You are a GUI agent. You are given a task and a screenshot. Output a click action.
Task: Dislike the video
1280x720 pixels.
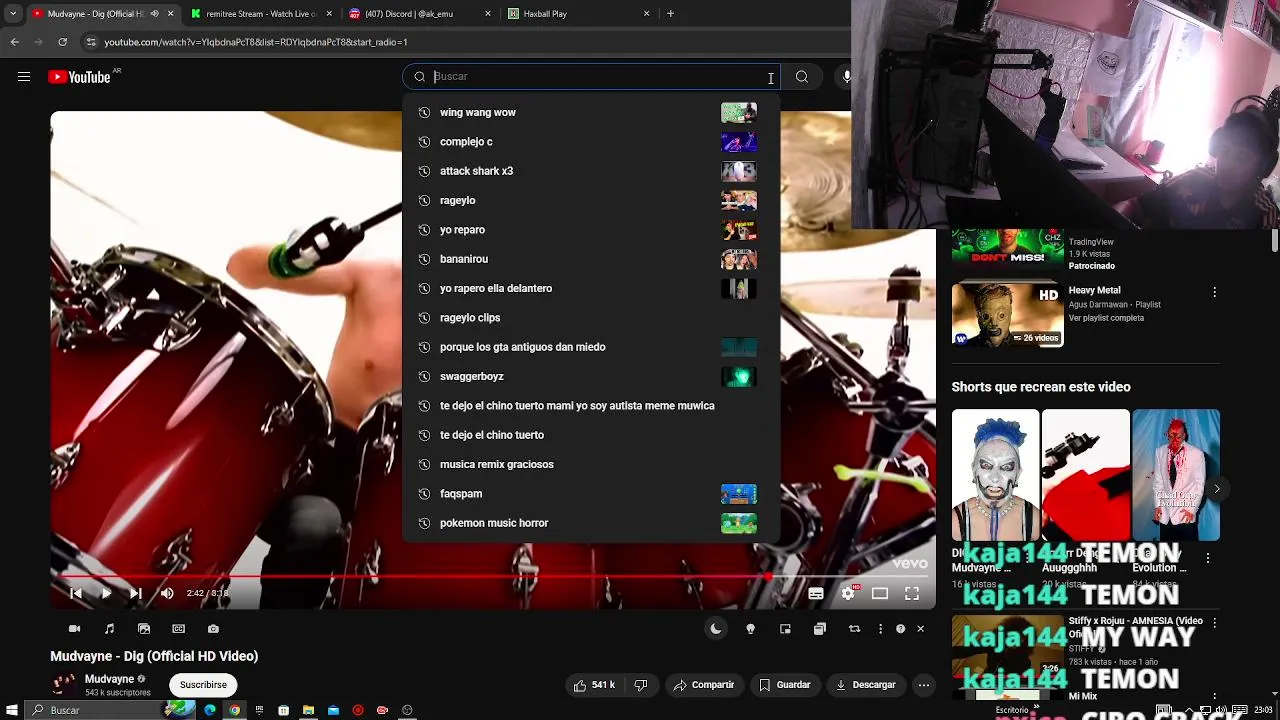[641, 685]
